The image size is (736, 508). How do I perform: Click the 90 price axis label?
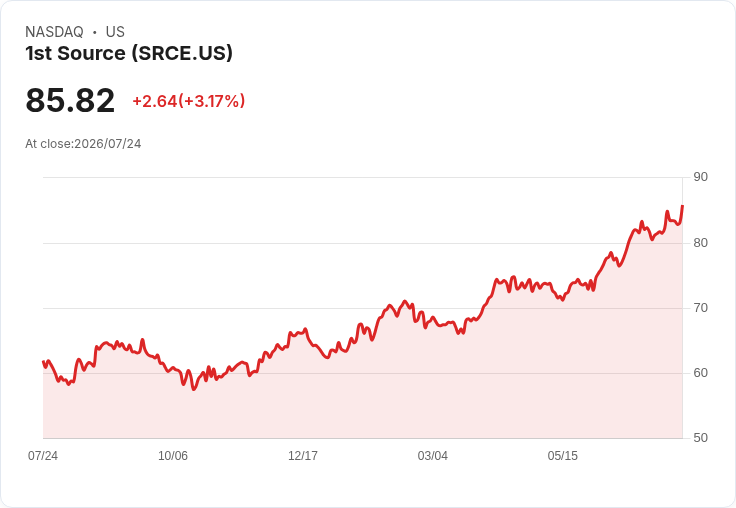pyautogui.click(x=700, y=177)
